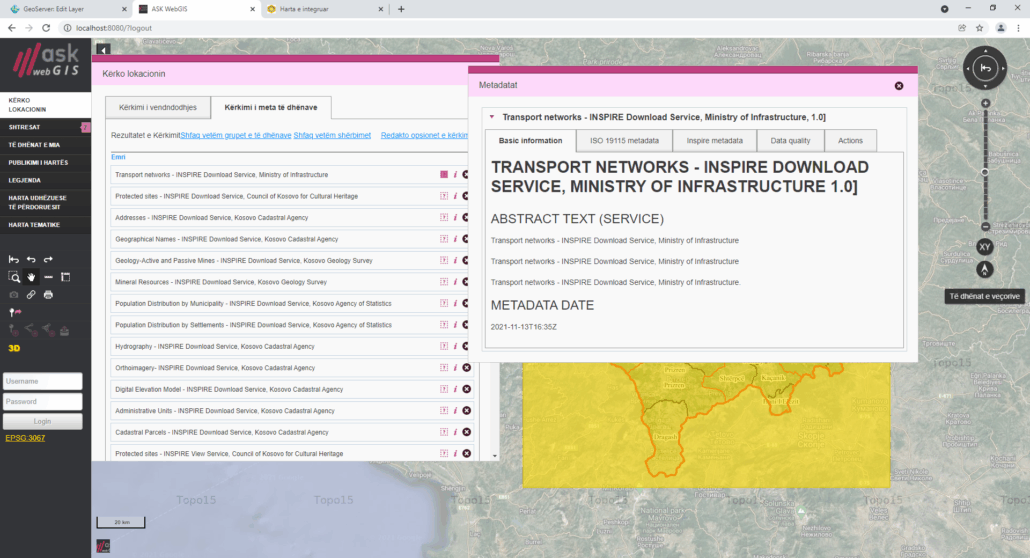Toggle extent box for Addresses Download Service
This screenshot has height=558, width=1030.
click(x=444, y=218)
